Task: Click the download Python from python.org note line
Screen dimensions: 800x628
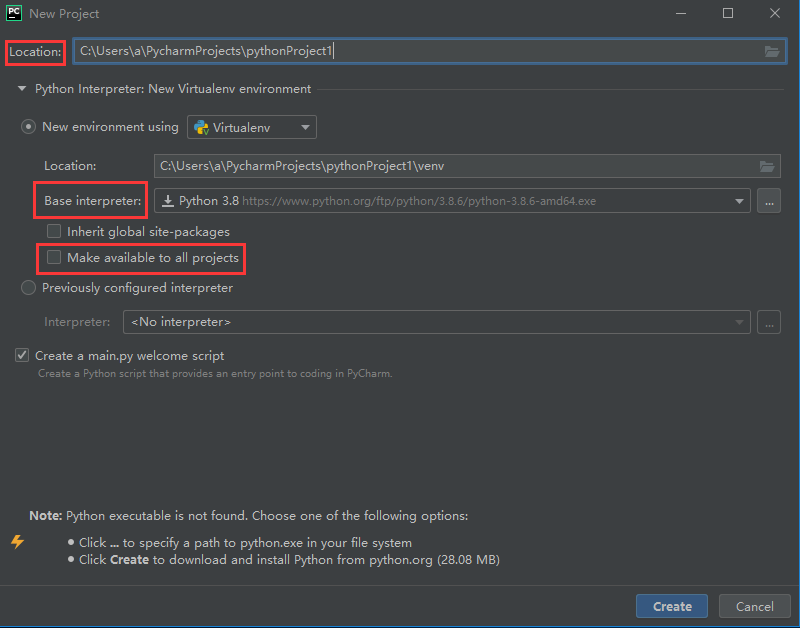Action: pos(289,560)
